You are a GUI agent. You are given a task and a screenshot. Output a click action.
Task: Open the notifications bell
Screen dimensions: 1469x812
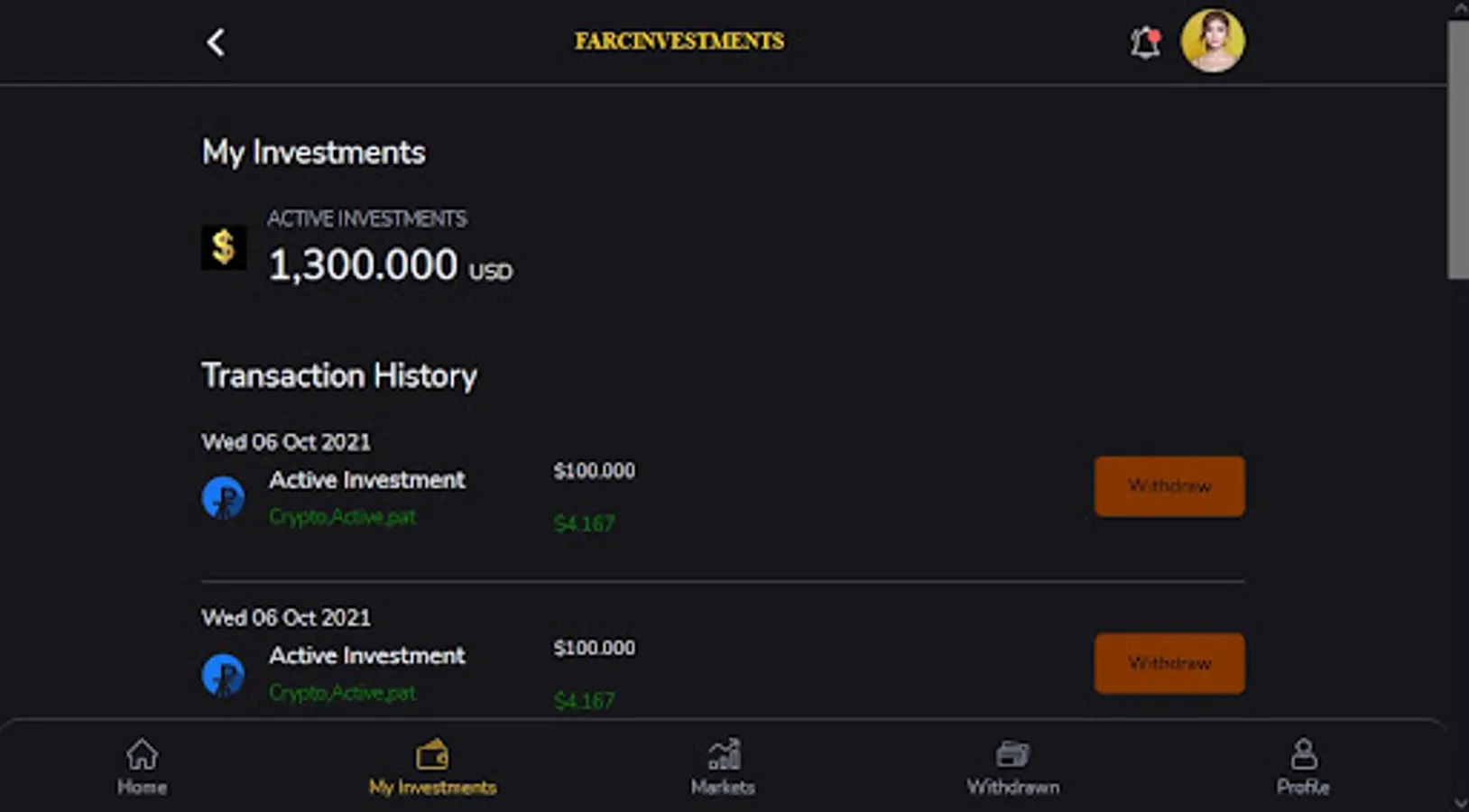coord(1145,42)
